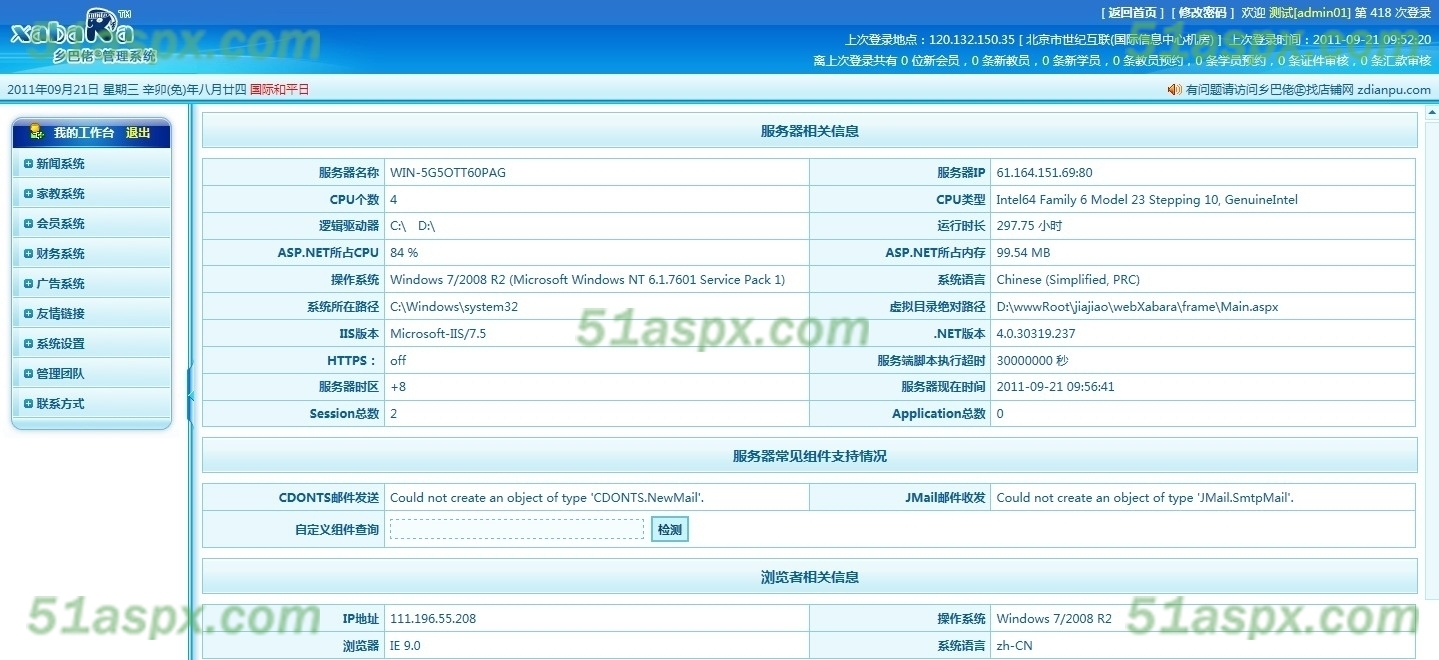Expand the 家教系统 plus icon
The height and width of the screenshot is (660, 1439).
click(28, 193)
